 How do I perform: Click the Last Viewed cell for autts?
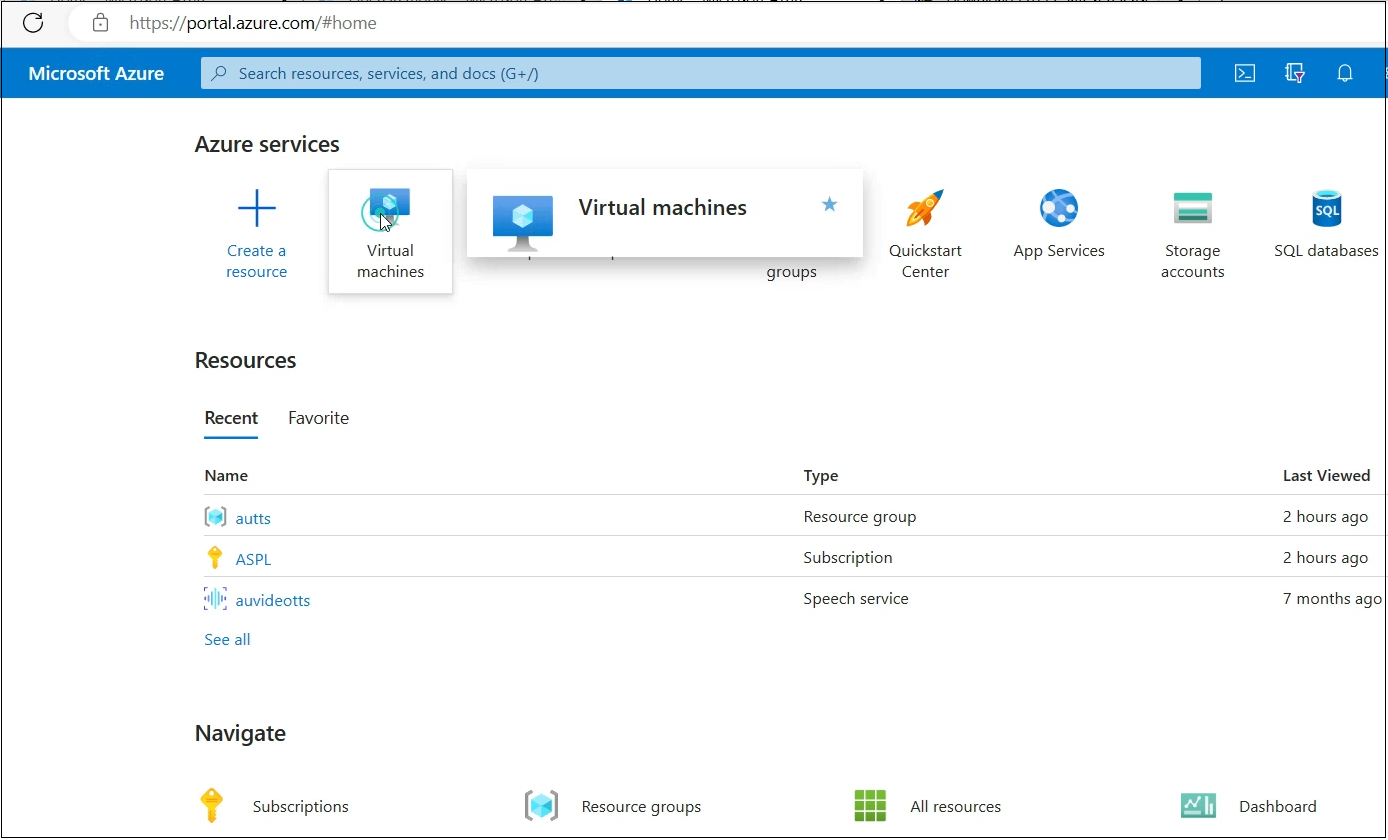(x=1325, y=516)
